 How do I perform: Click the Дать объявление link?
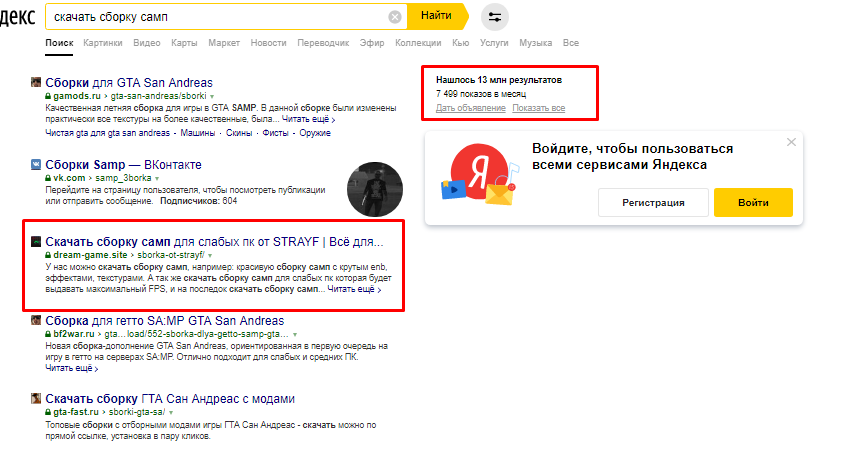471,108
